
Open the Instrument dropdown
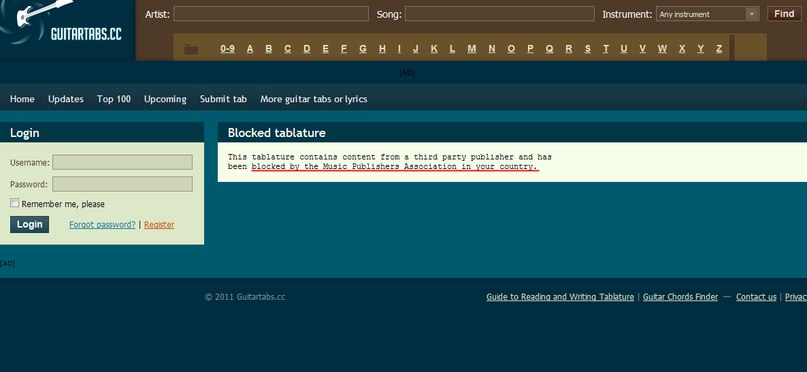point(708,14)
